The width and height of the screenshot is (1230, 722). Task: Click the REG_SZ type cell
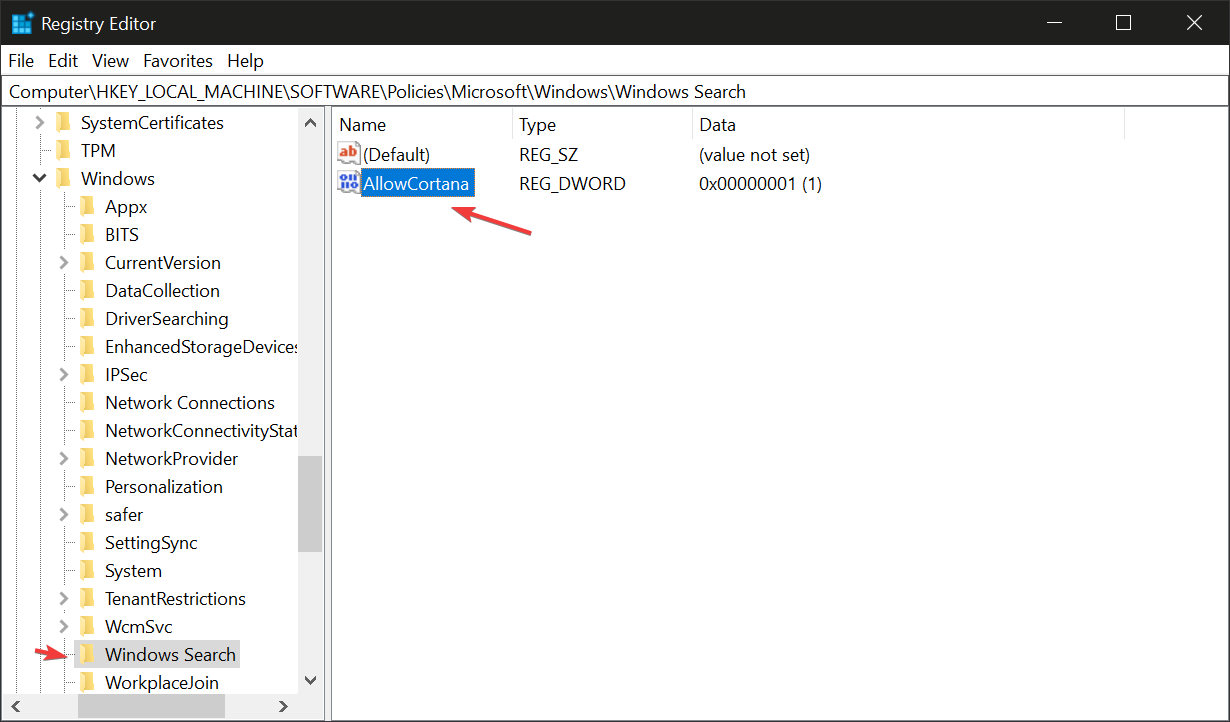[548, 155]
